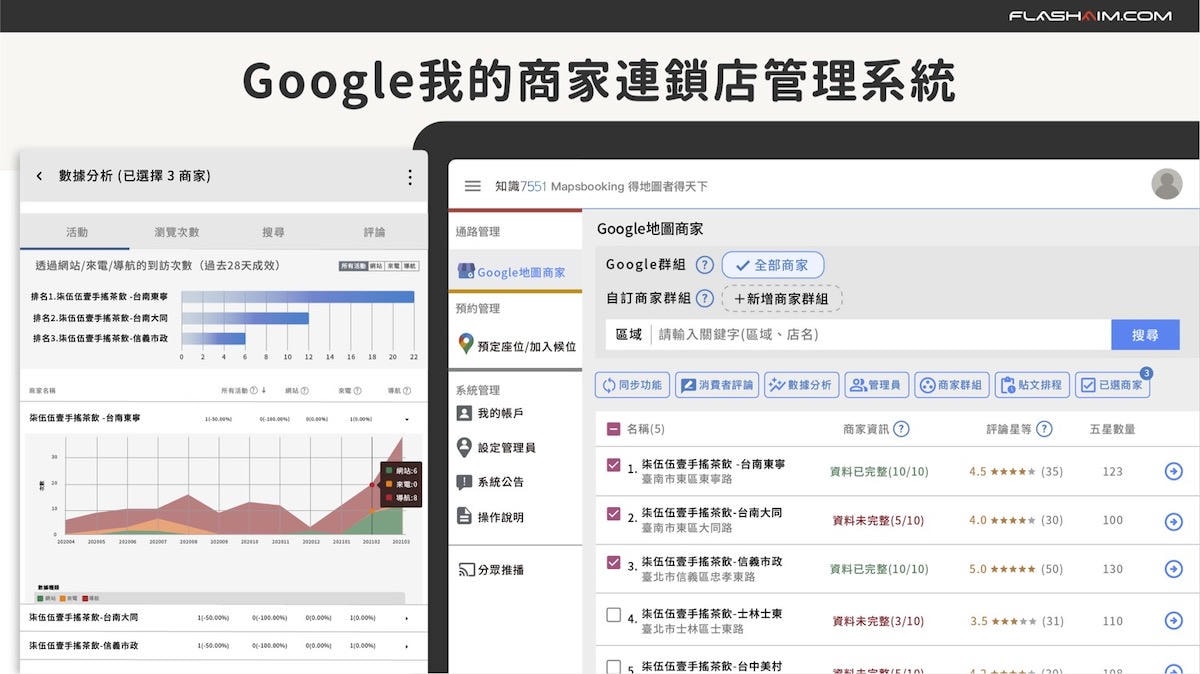Open 商家群組 groups tool

(952, 385)
